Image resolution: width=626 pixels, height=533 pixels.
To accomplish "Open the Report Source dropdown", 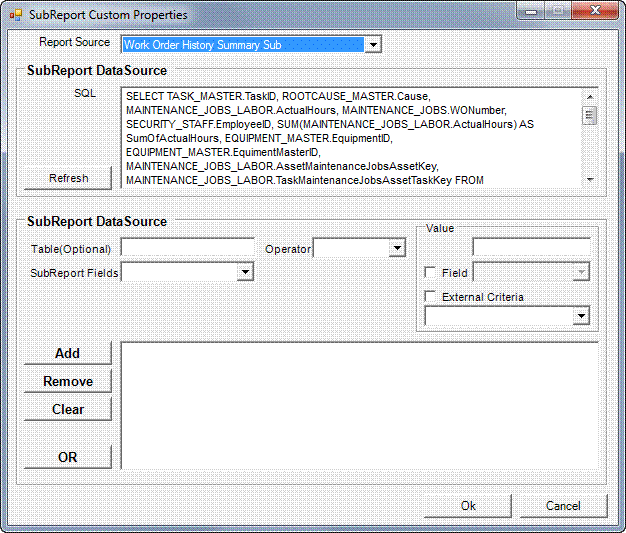I will coord(372,45).
